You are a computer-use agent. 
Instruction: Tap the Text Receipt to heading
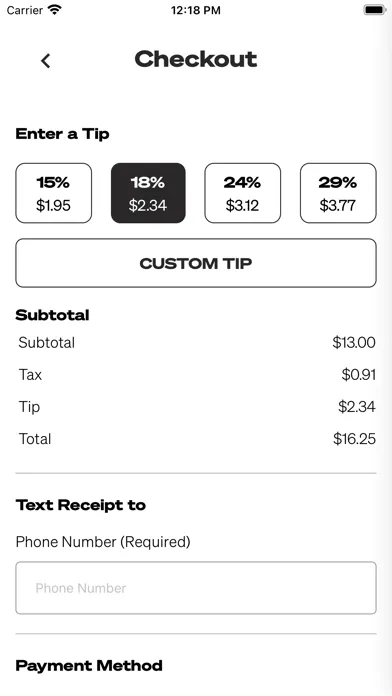81,505
